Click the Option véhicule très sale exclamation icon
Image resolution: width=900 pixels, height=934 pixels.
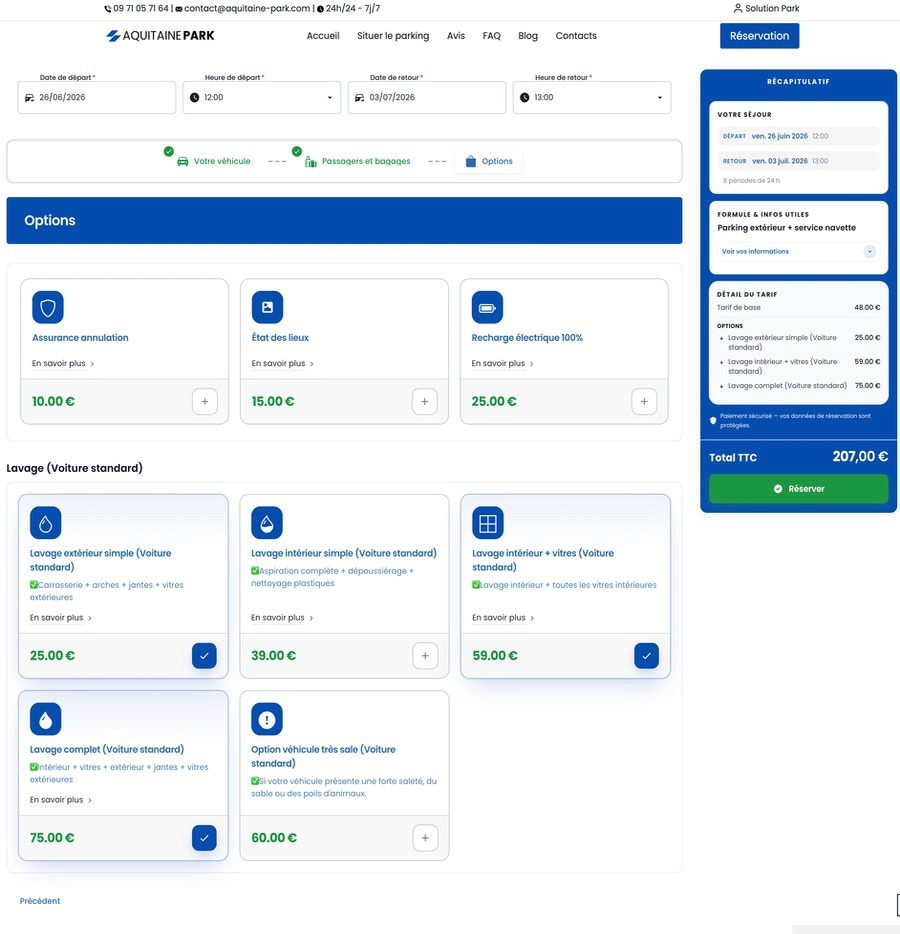point(267,719)
